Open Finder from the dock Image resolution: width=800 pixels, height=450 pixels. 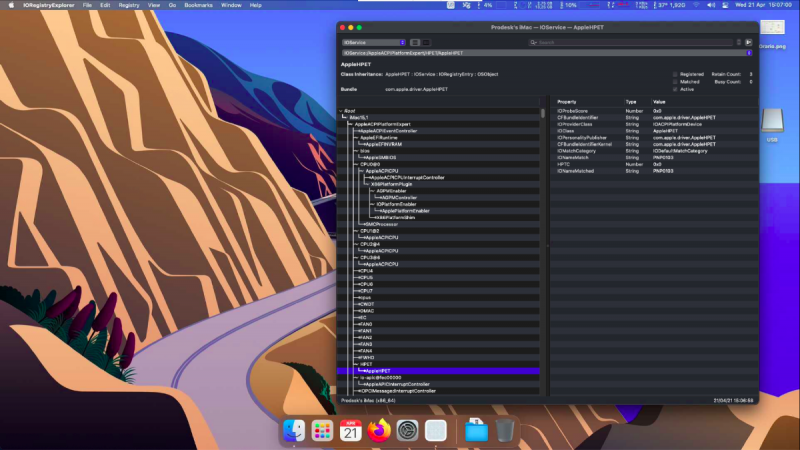[x=294, y=431]
